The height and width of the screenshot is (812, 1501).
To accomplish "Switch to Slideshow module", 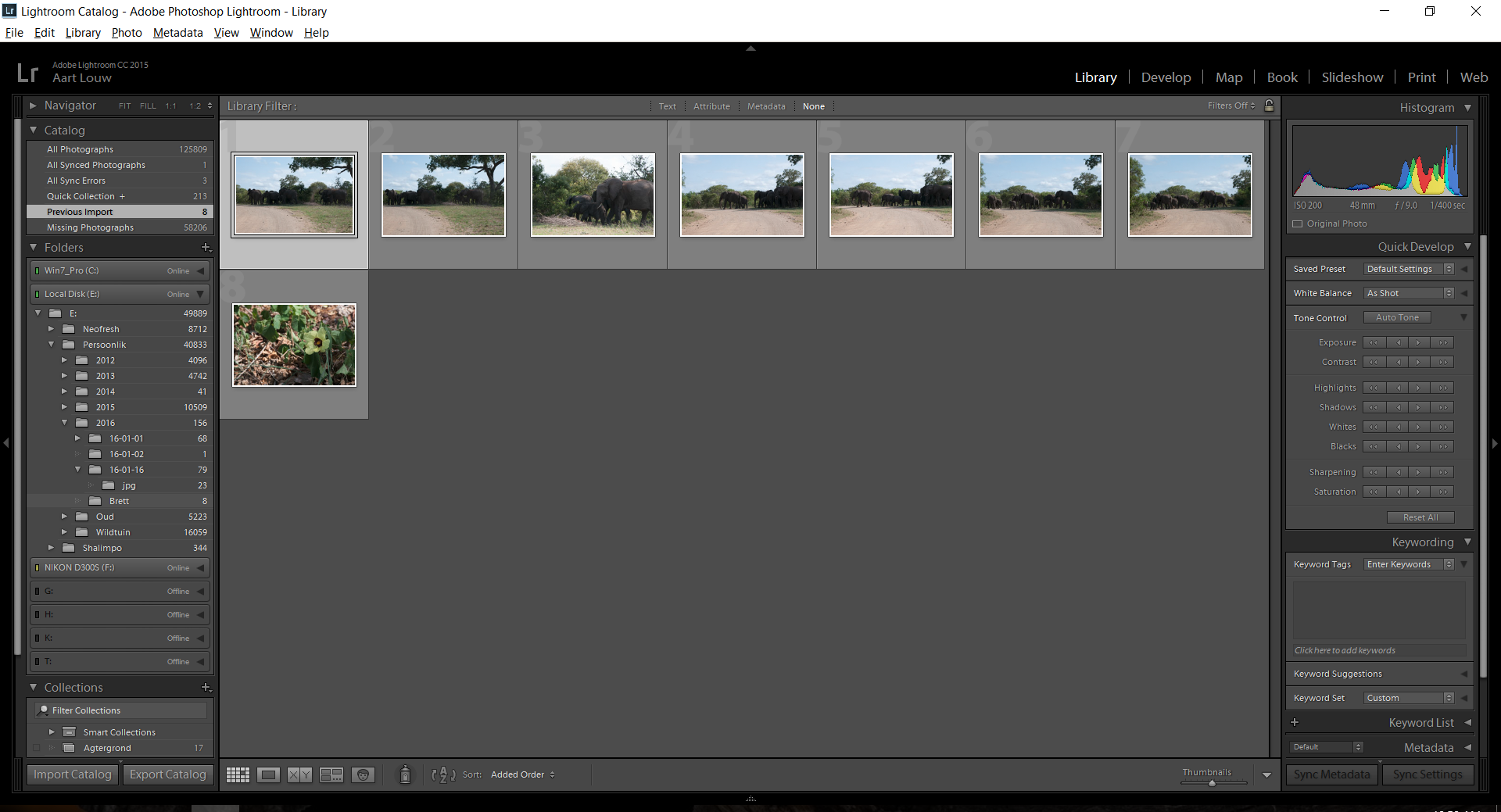I will 1352,77.
